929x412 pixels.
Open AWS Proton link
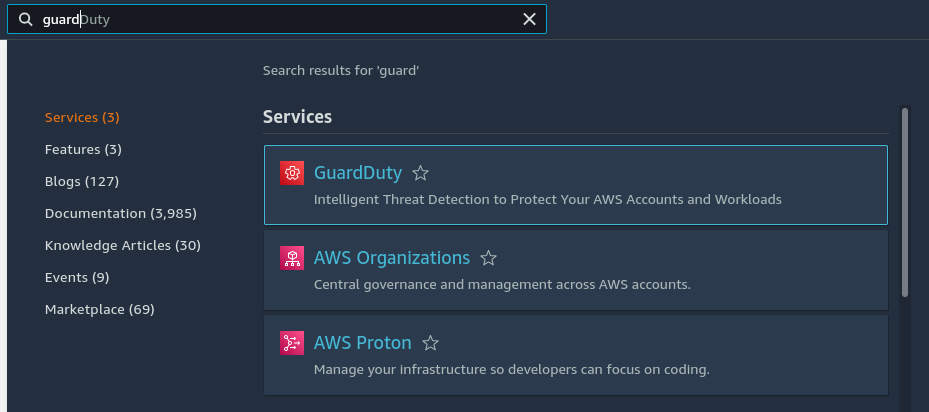[363, 343]
